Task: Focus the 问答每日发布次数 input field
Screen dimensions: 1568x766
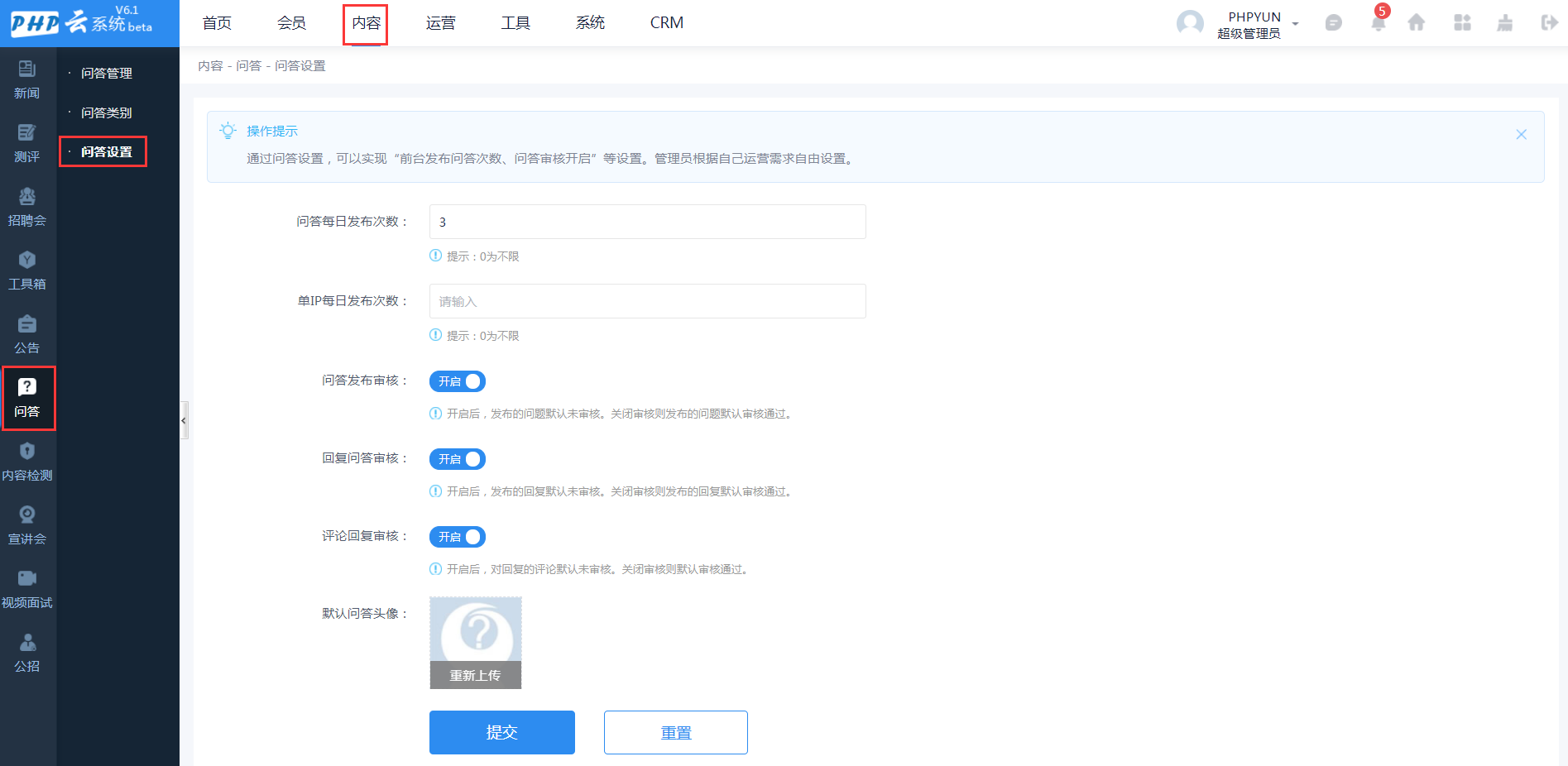Action: (648, 222)
